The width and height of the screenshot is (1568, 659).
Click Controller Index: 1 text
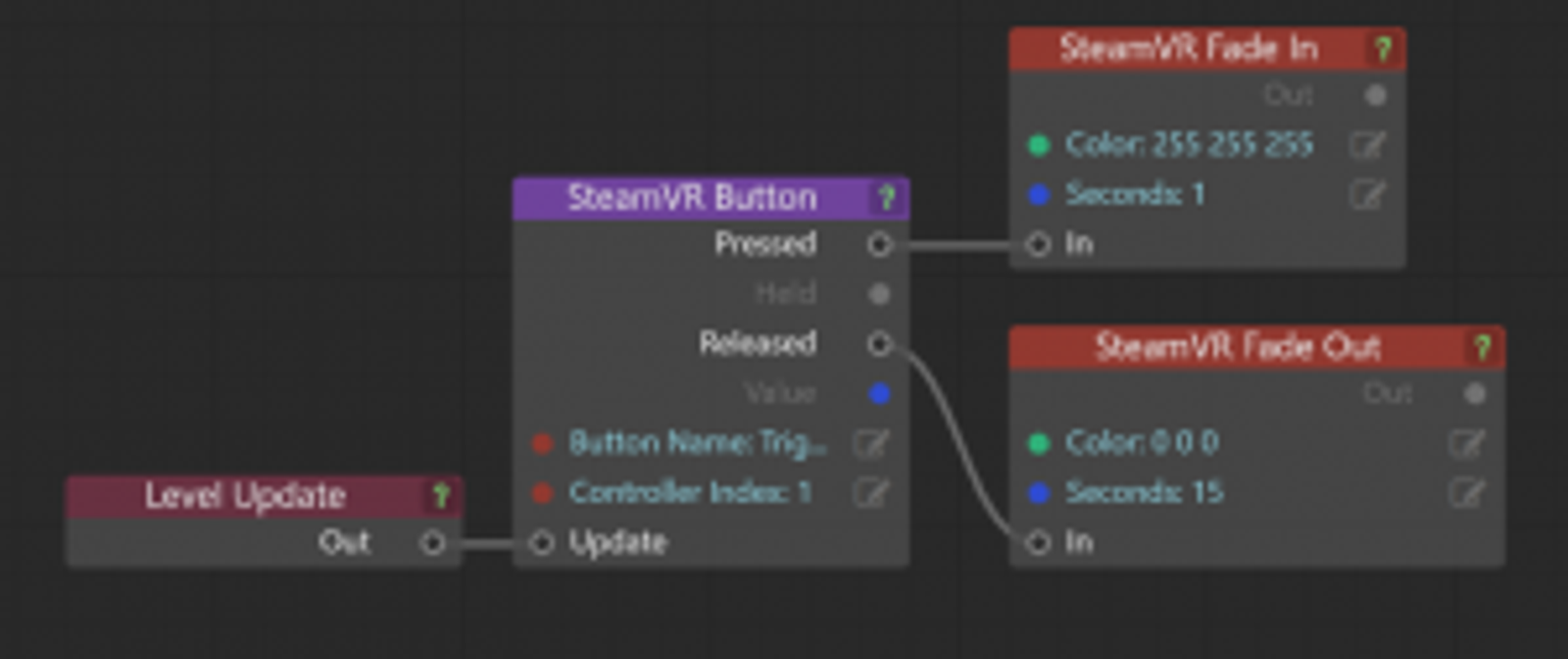tap(690, 492)
